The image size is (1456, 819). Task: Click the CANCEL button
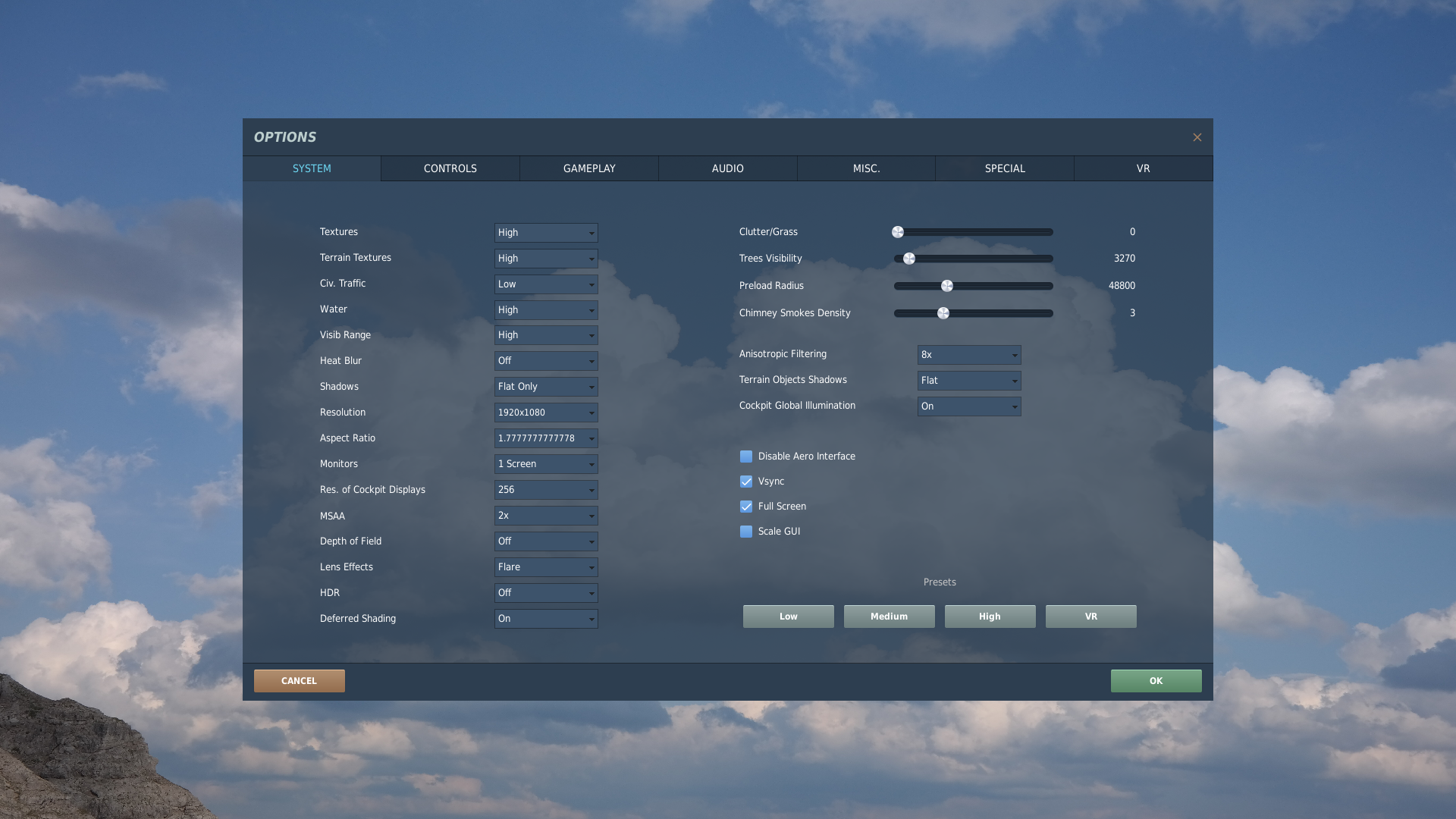299,681
